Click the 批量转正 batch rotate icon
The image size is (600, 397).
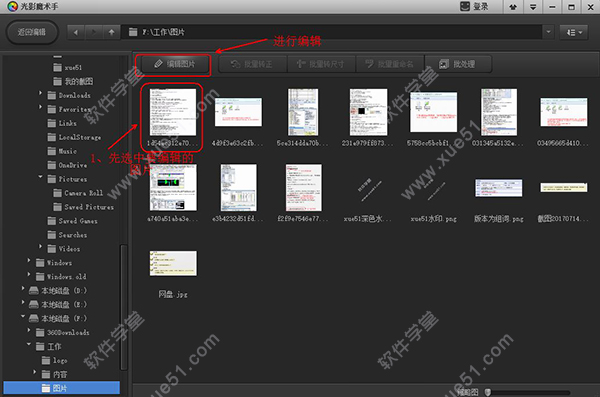click(x=235, y=64)
